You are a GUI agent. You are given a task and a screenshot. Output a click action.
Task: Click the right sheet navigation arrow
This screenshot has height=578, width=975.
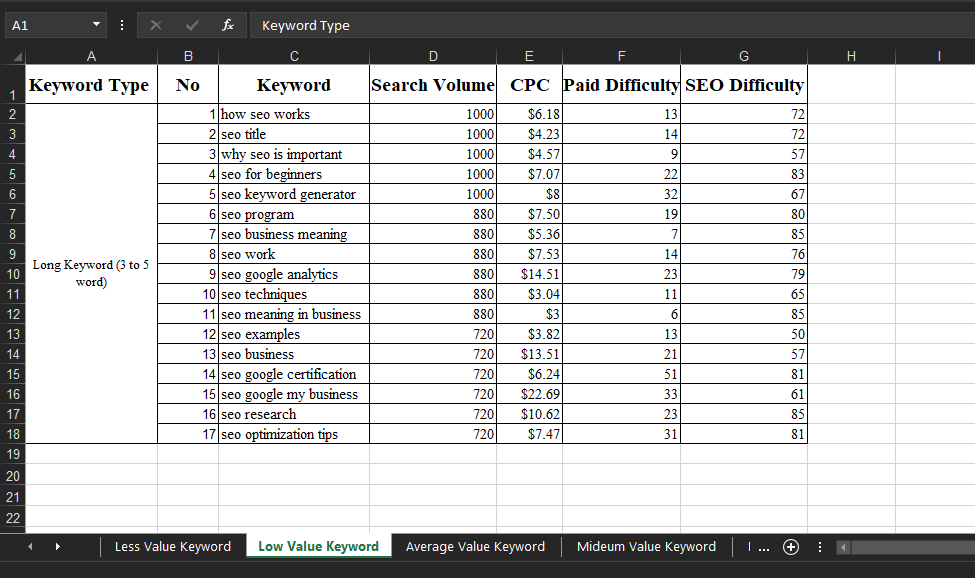(58, 547)
